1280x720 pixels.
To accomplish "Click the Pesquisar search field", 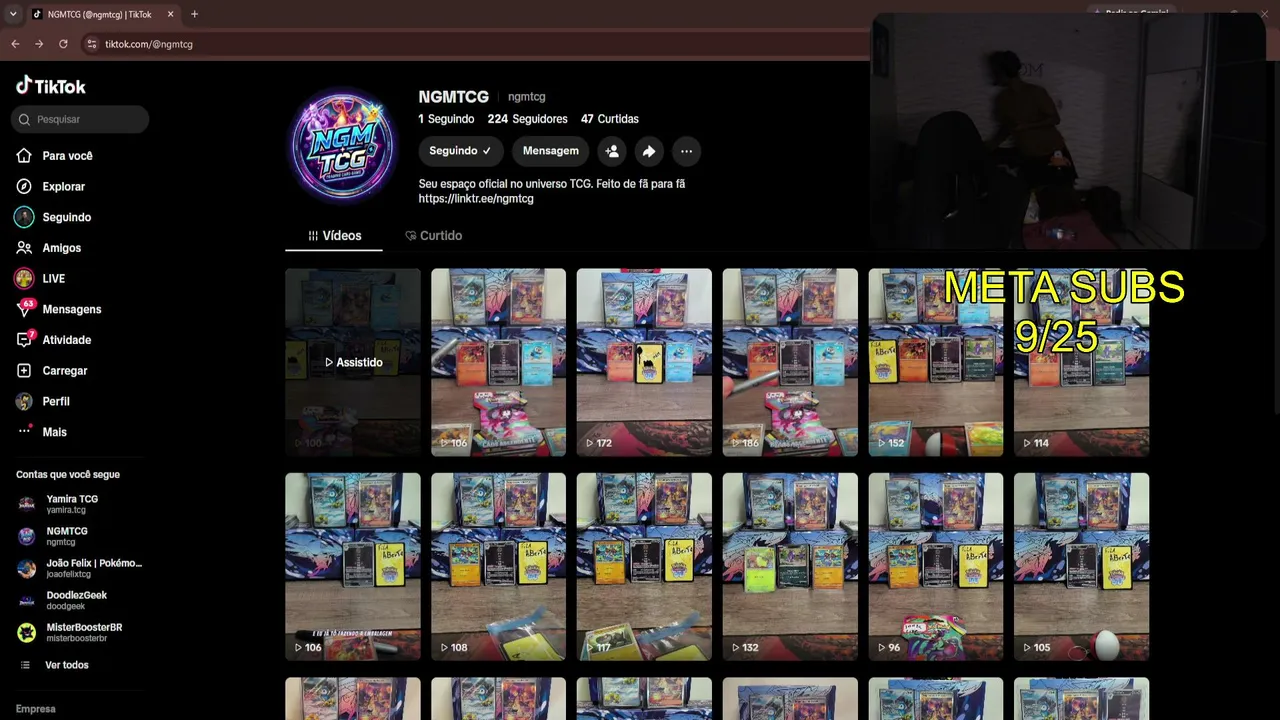I will (80, 119).
